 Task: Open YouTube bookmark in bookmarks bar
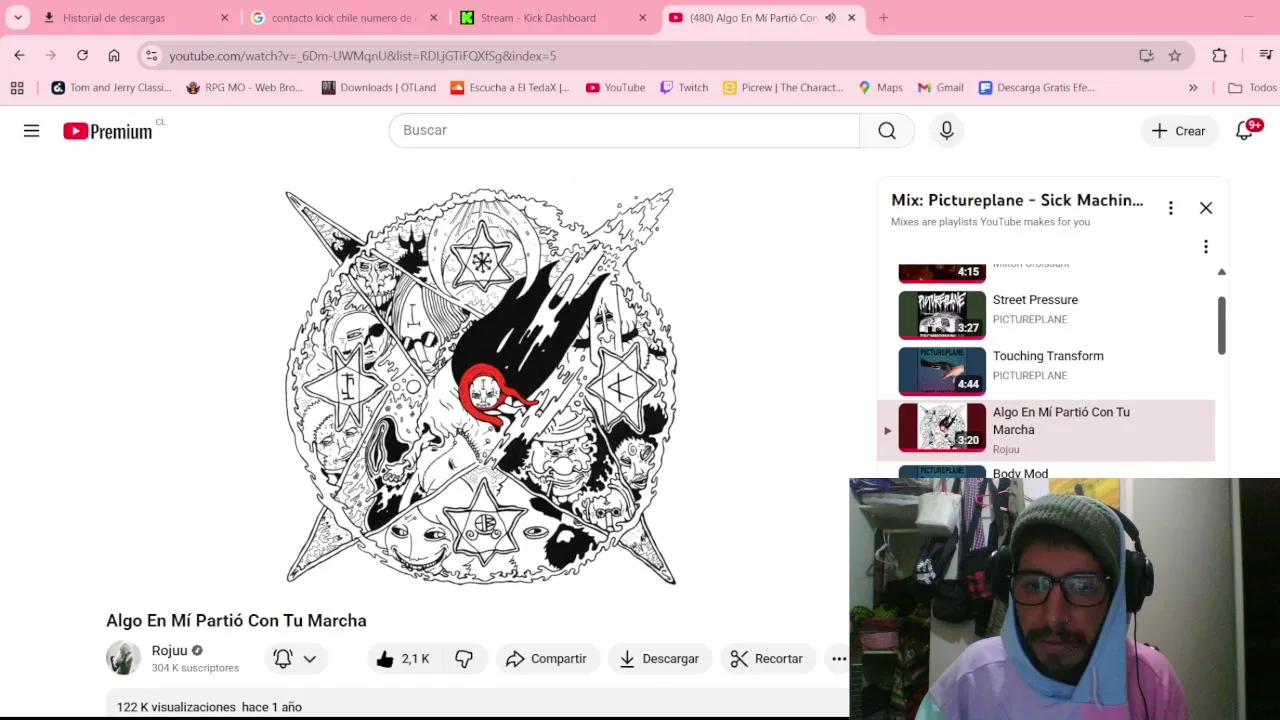click(616, 88)
